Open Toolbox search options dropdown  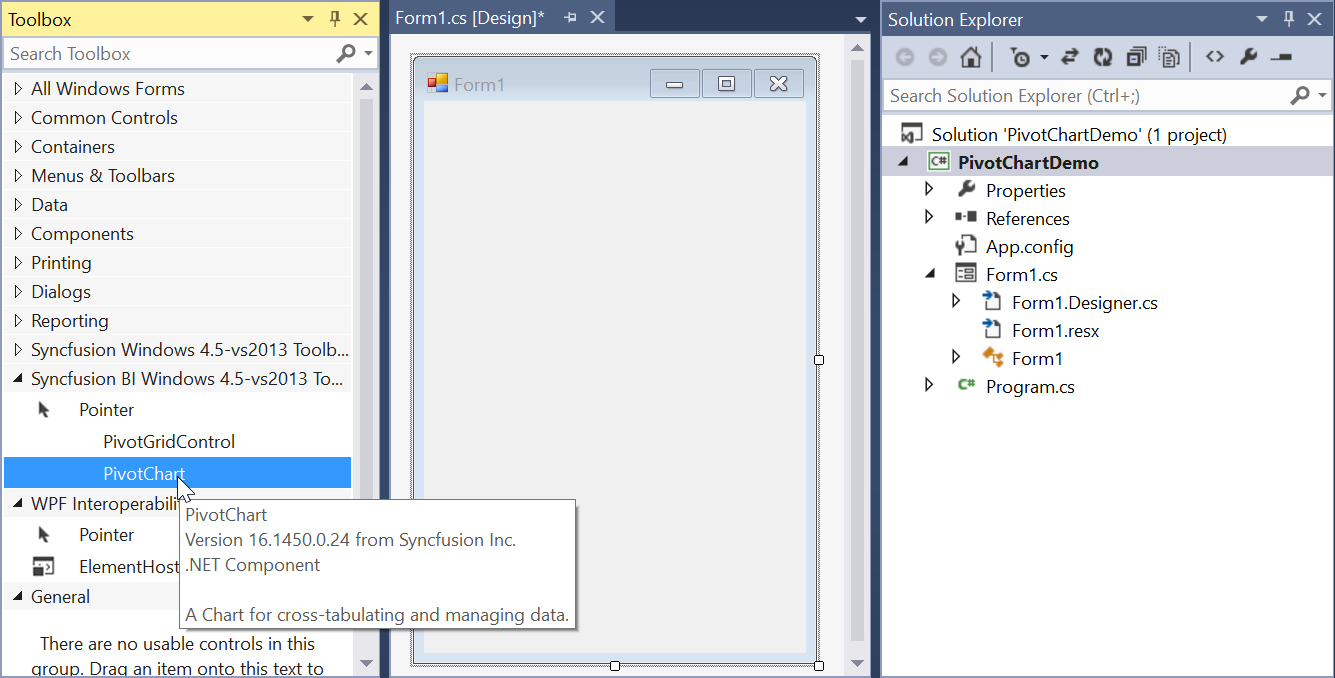(x=369, y=54)
